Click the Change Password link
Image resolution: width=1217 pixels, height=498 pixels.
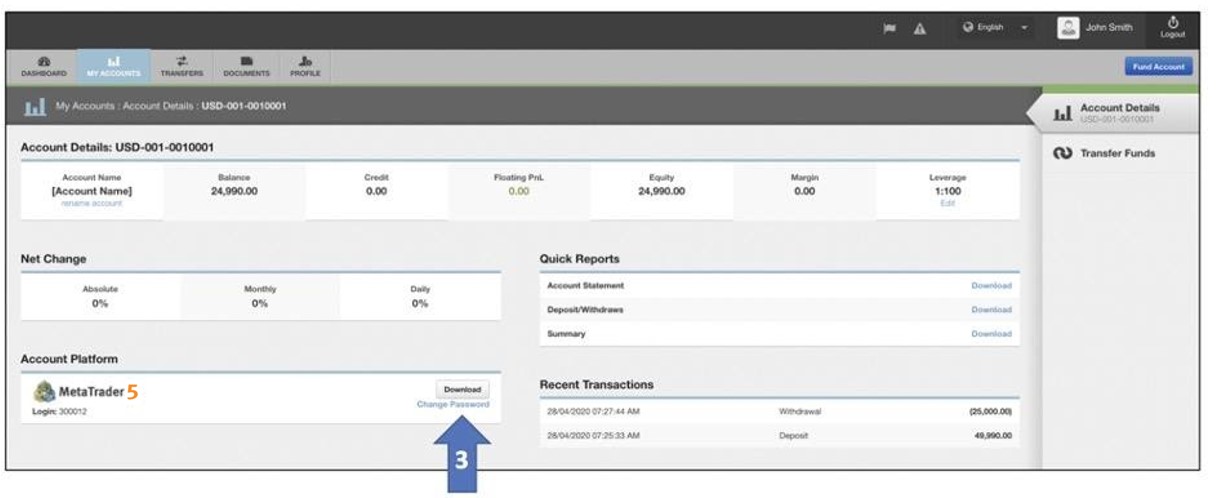453,405
